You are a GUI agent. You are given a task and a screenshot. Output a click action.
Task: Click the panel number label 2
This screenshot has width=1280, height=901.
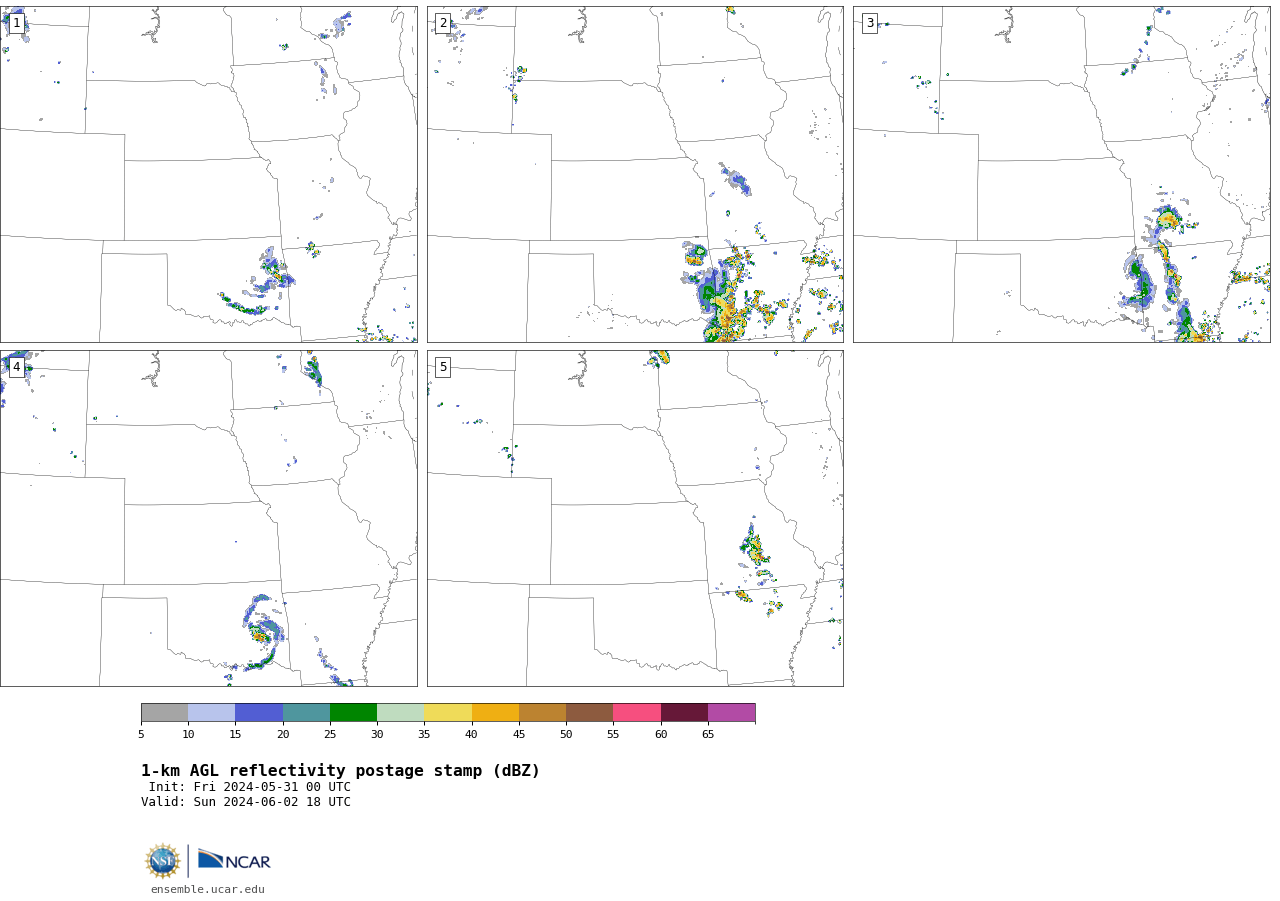tap(443, 23)
